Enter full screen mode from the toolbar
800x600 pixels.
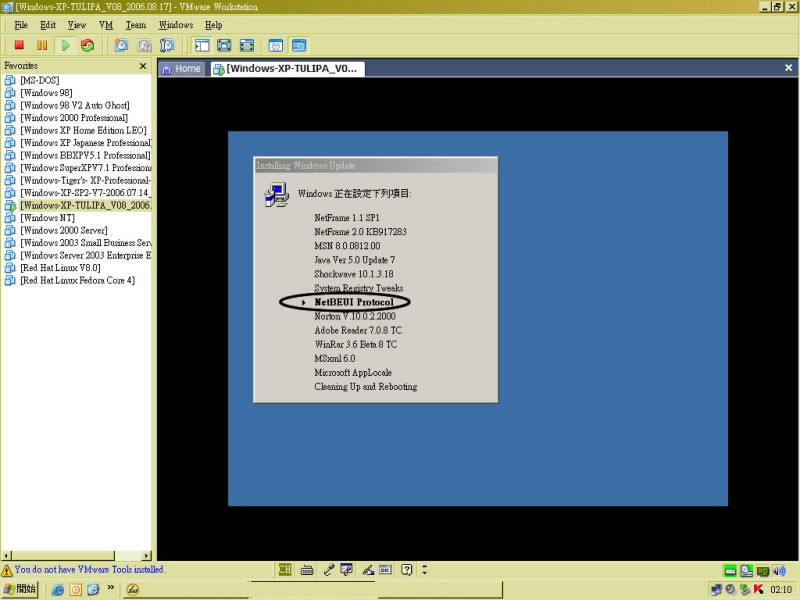click(247, 45)
